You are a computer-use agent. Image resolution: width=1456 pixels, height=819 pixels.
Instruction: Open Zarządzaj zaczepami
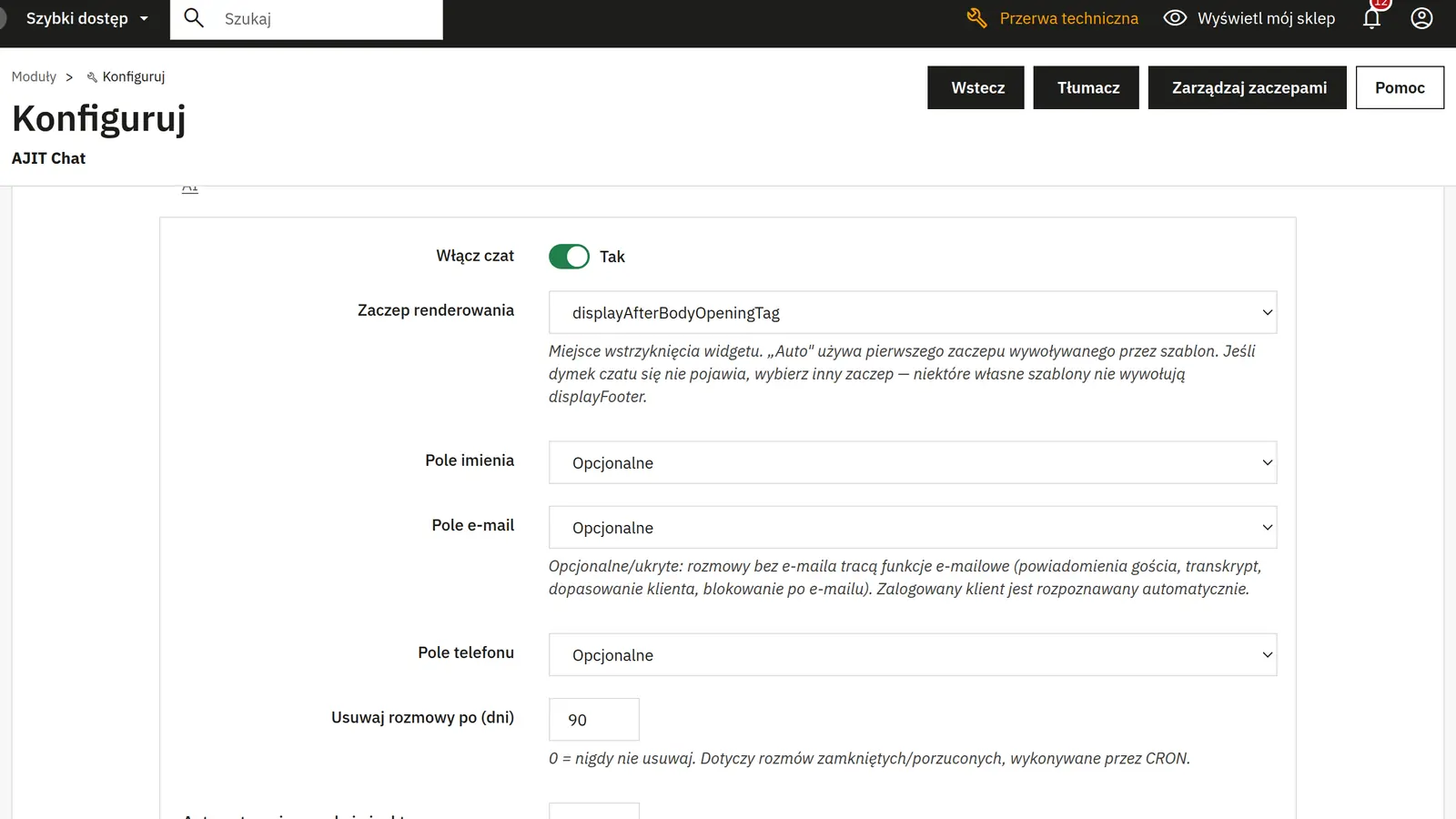(x=1248, y=87)
